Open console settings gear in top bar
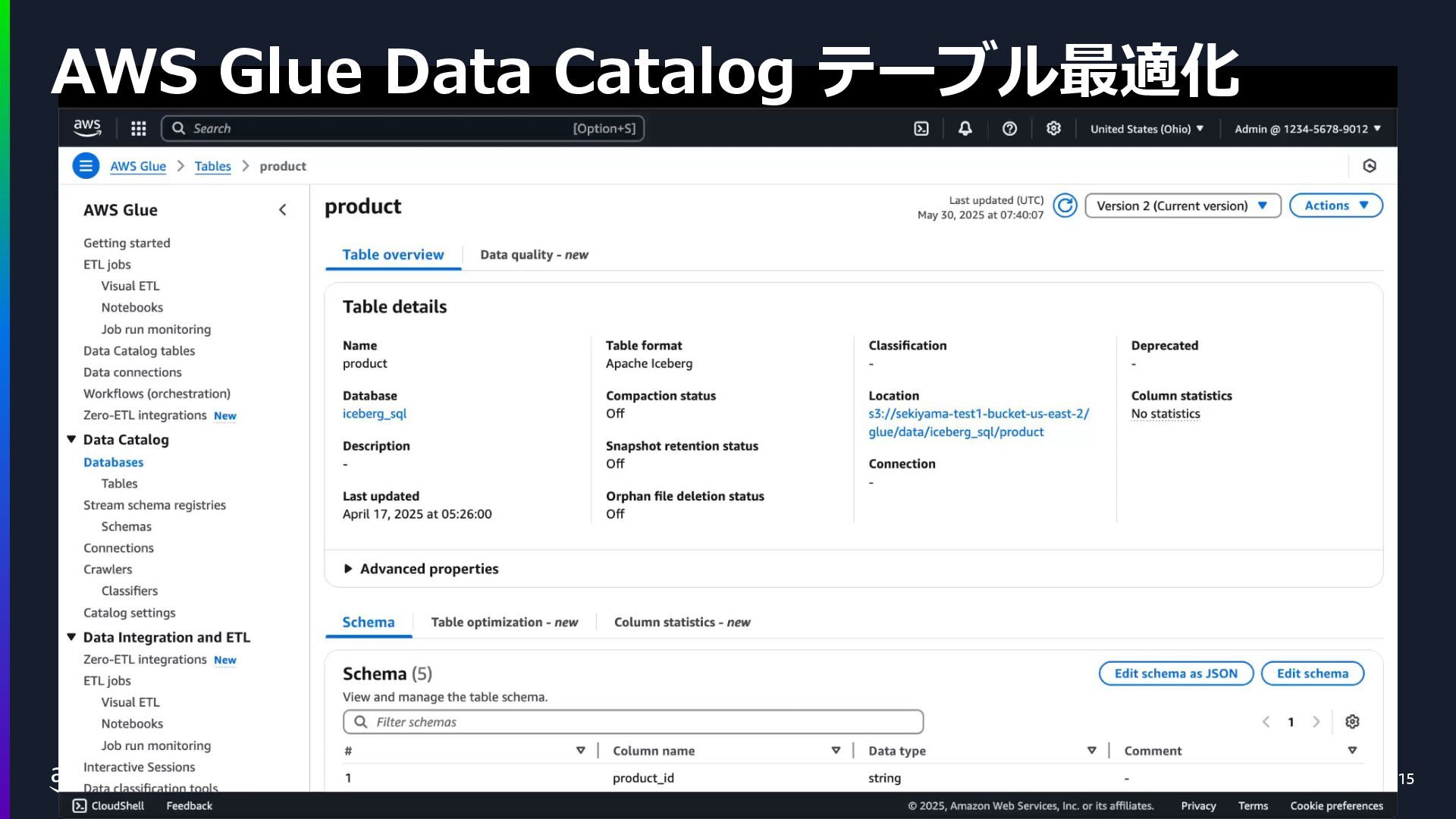 point(1053,129)
